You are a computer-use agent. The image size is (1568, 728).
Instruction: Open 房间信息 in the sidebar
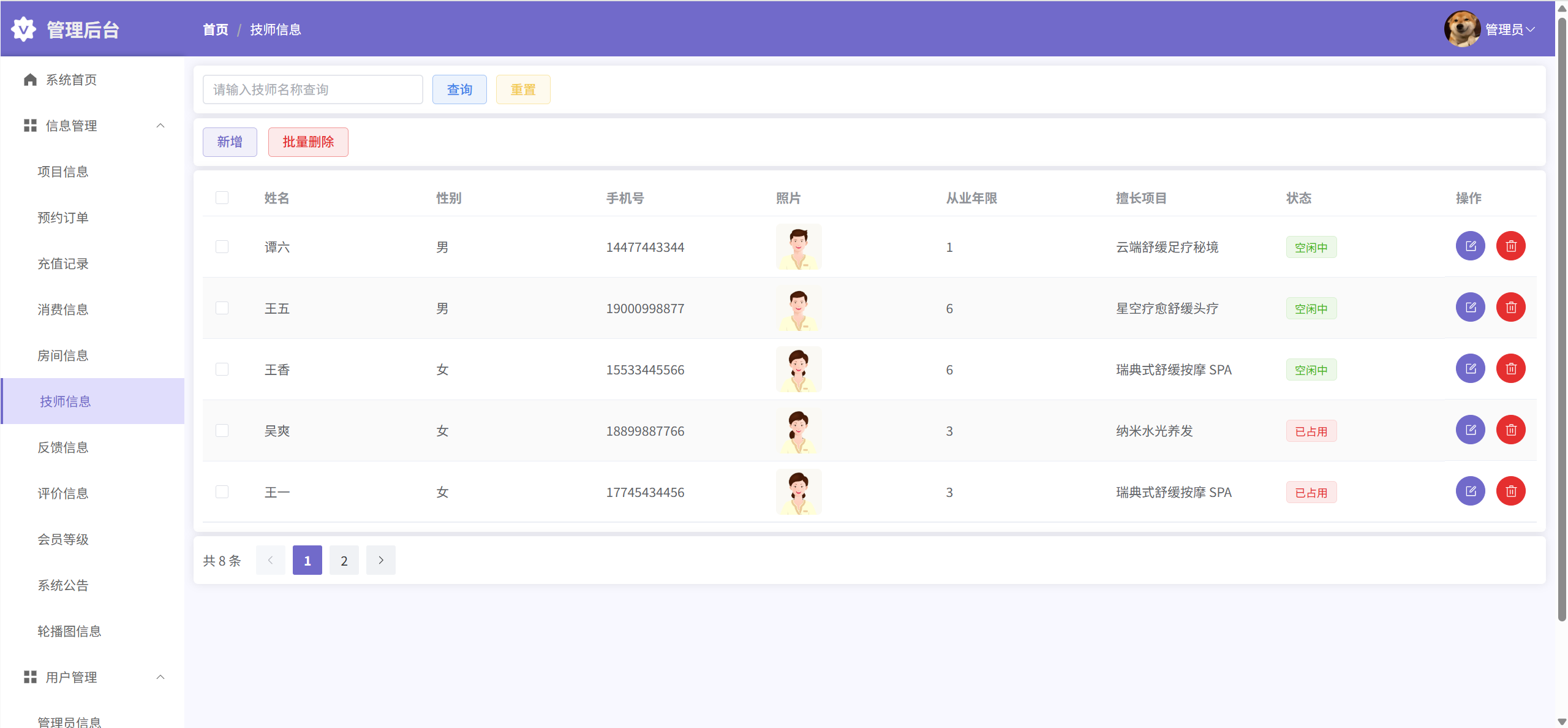point(63,355)
